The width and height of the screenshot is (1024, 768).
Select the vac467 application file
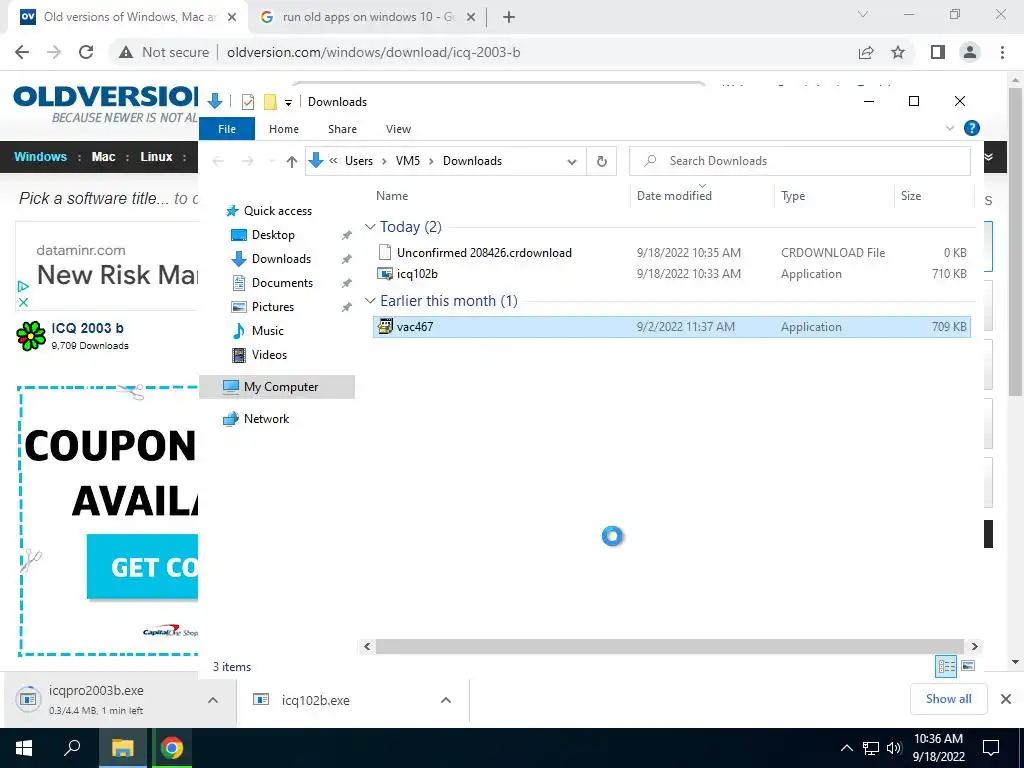672,327
